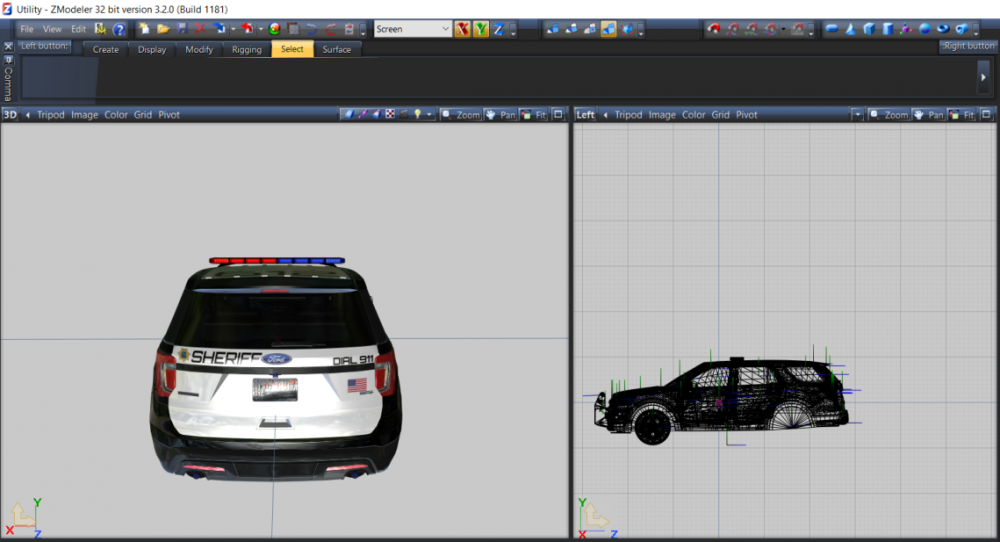Click Fit button in 3D viewport
The width and height of the screenshot is (1000, 542).
(x=533, y=115)
